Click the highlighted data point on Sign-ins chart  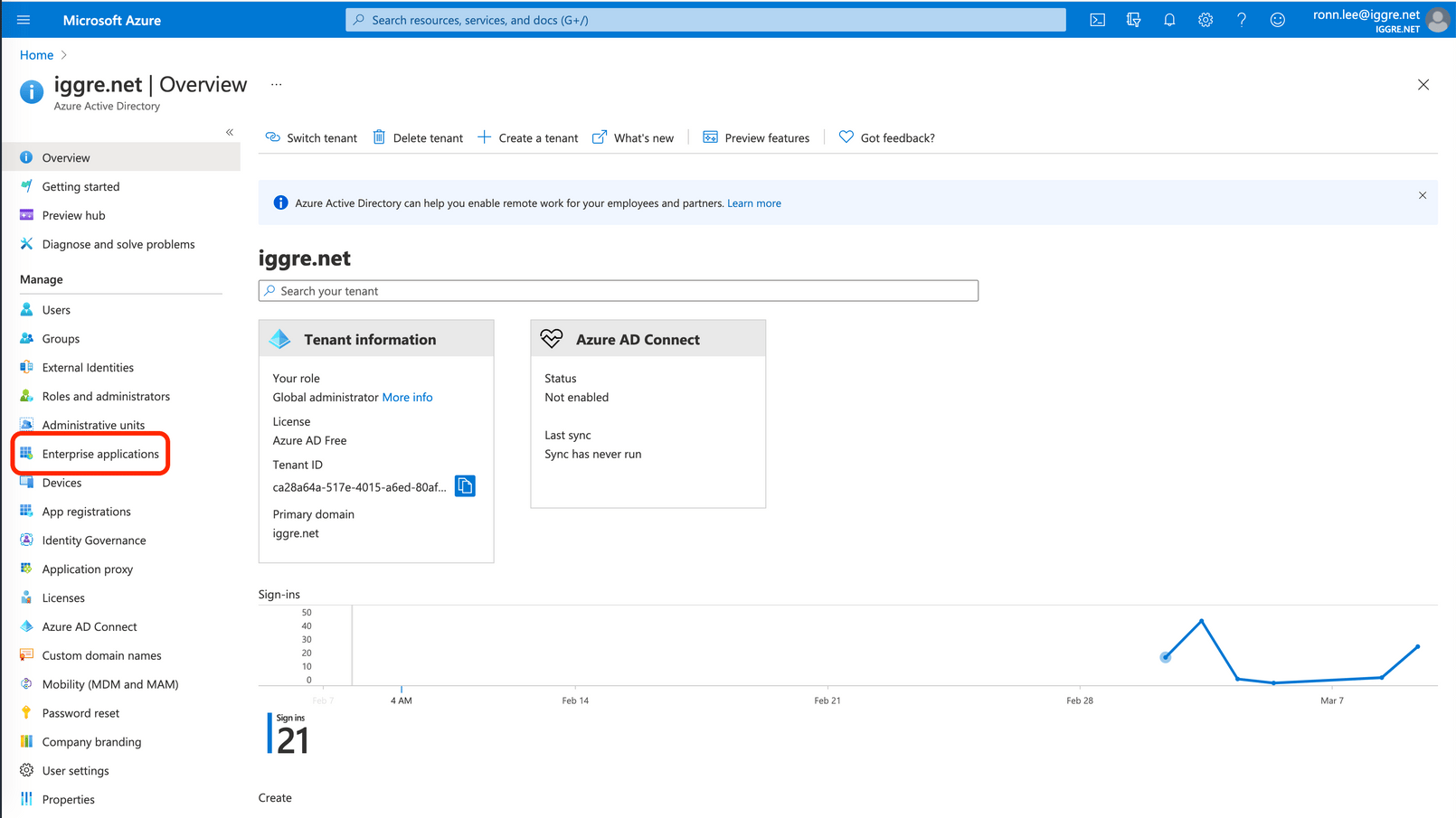click(1166, 657)
